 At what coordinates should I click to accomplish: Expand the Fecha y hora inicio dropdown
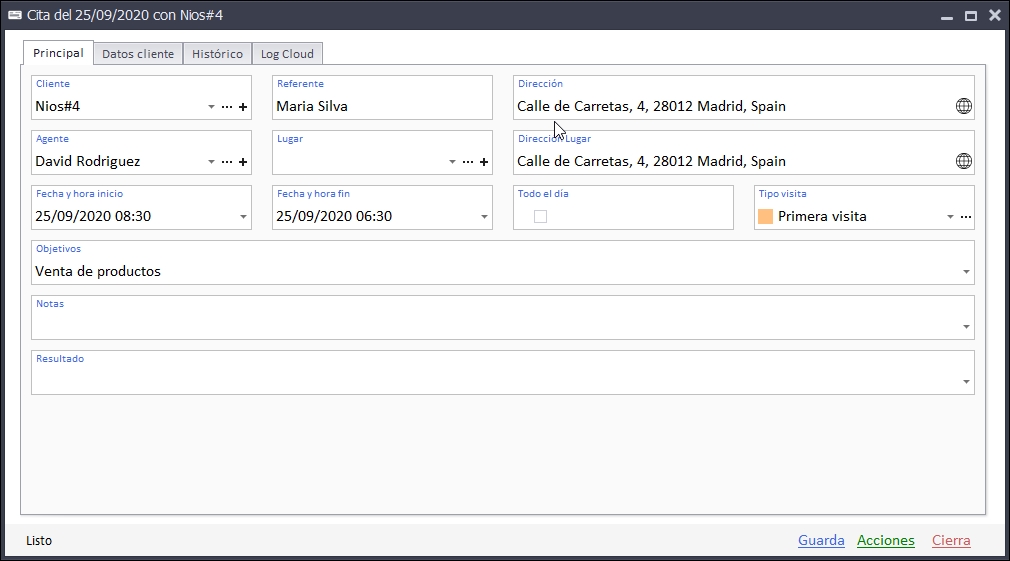click(244, 217)
